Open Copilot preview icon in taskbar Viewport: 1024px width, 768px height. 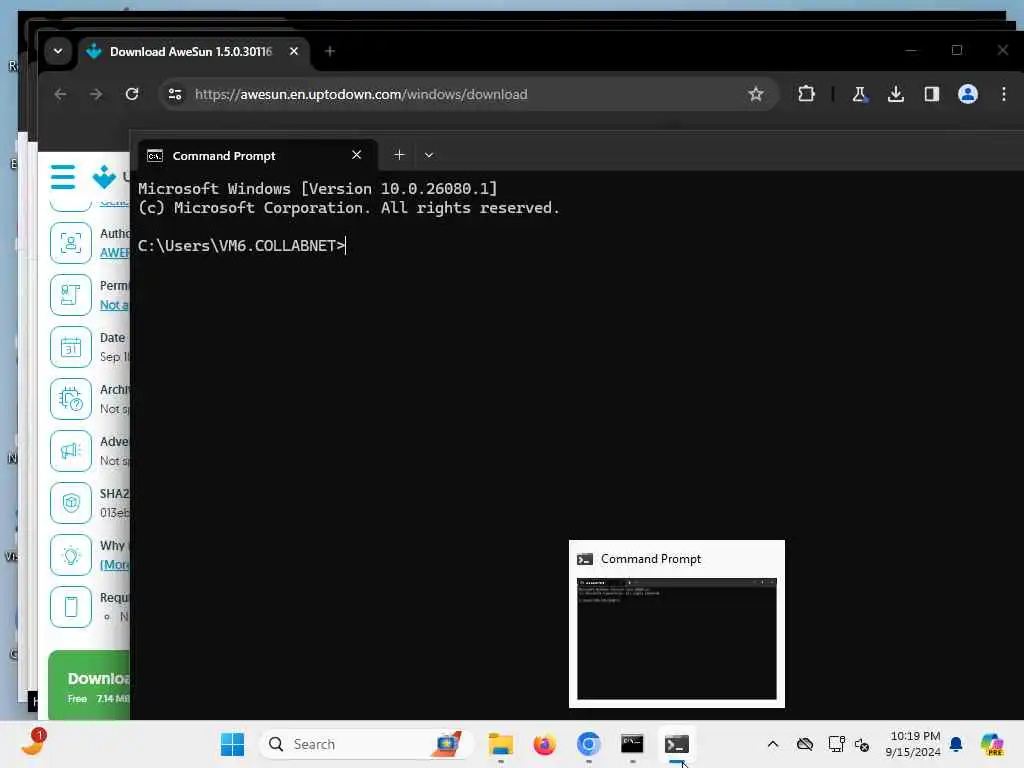coord(991,744)
